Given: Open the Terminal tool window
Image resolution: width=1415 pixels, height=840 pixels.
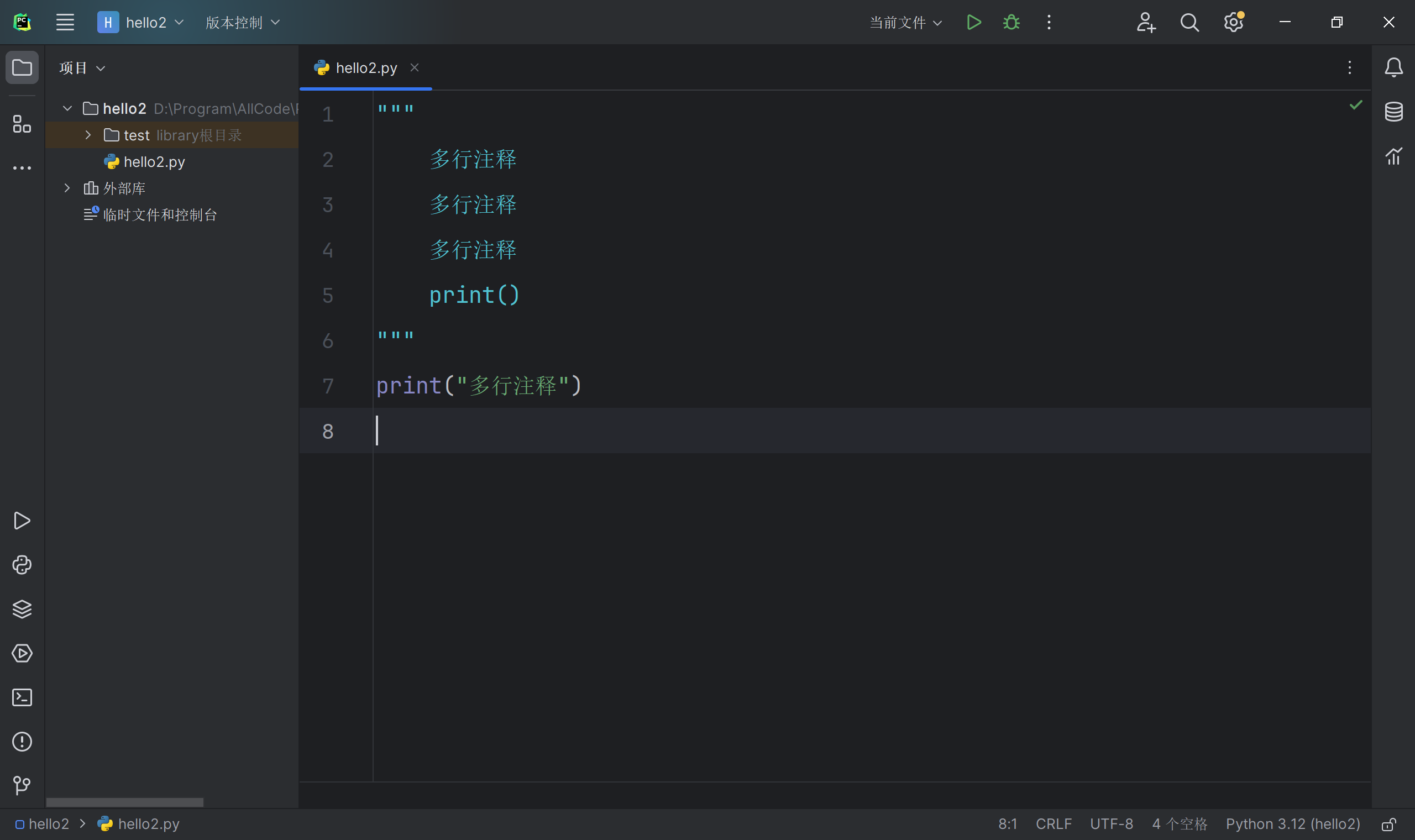Looking at the screenshot, I should [22, 697].
